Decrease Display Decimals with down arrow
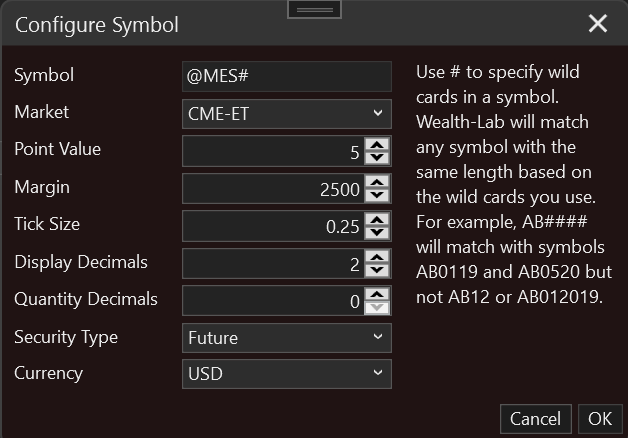The height and width of the screenshot is (438, 628). pos(377,270)
